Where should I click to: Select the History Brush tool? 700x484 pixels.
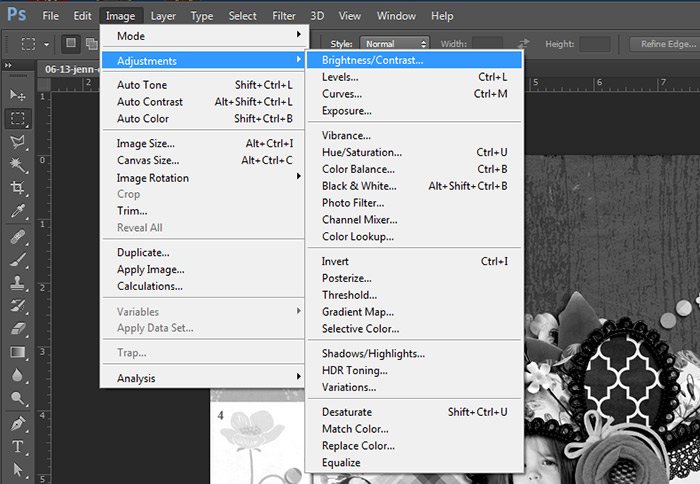coord(18,306)
